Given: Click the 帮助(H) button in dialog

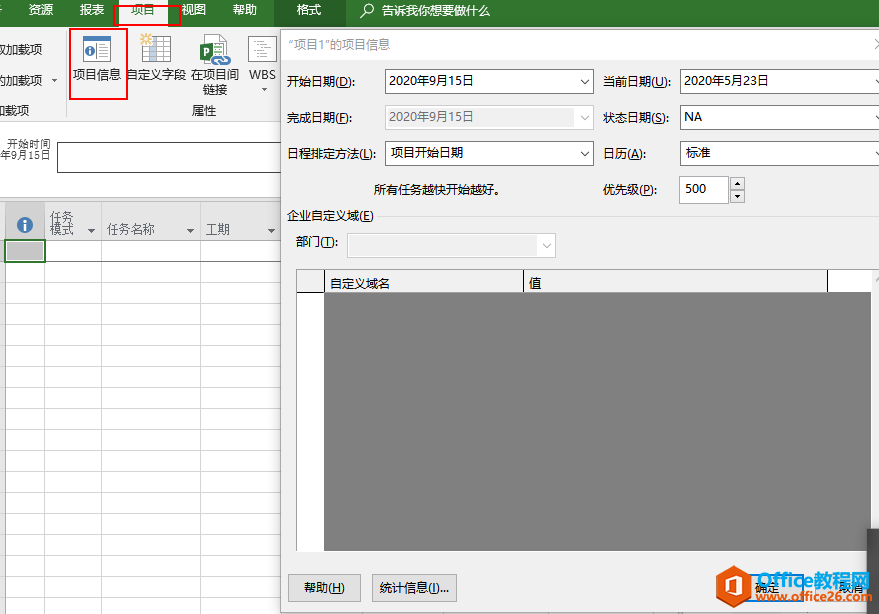Looking at the screenshot, I should click(x=323, y=588).
